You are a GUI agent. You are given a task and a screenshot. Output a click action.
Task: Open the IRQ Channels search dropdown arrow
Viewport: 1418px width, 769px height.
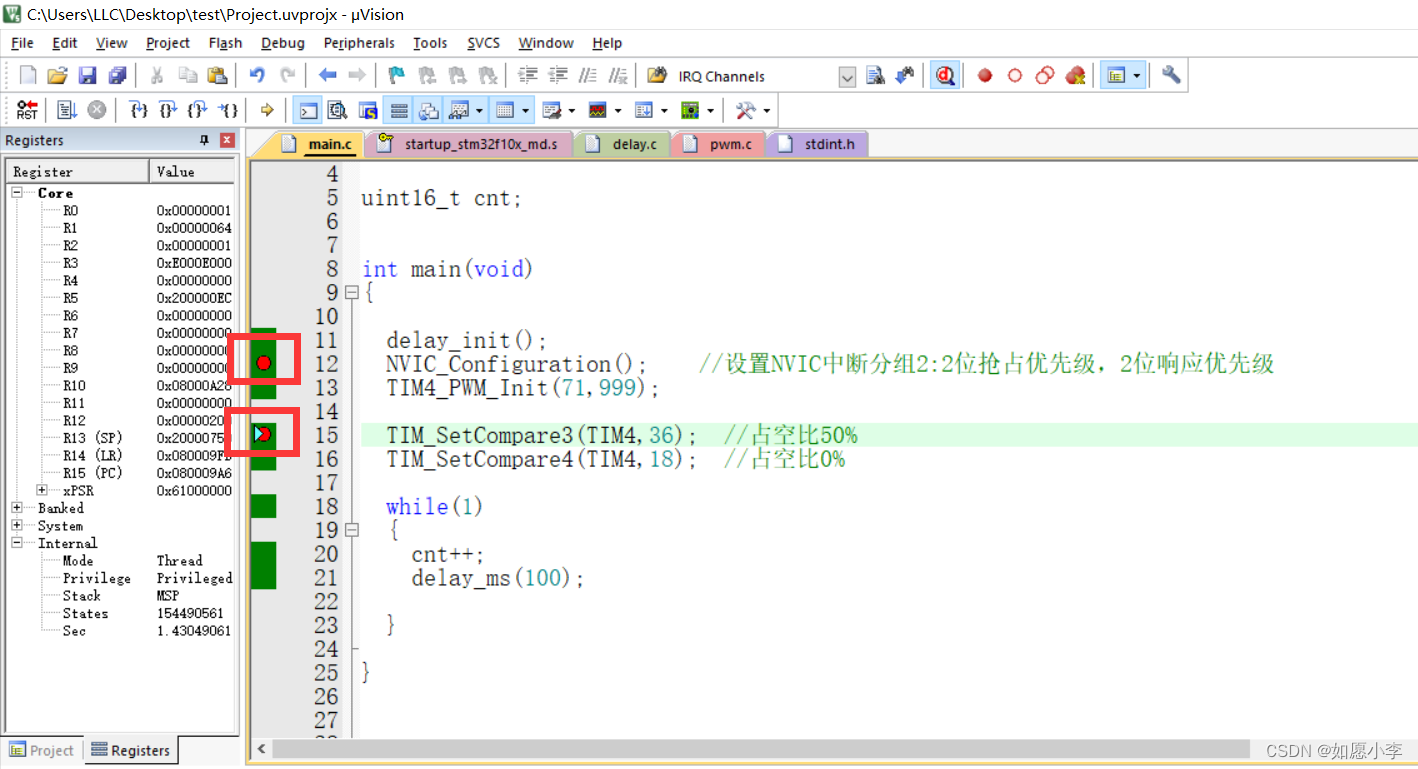847,76
